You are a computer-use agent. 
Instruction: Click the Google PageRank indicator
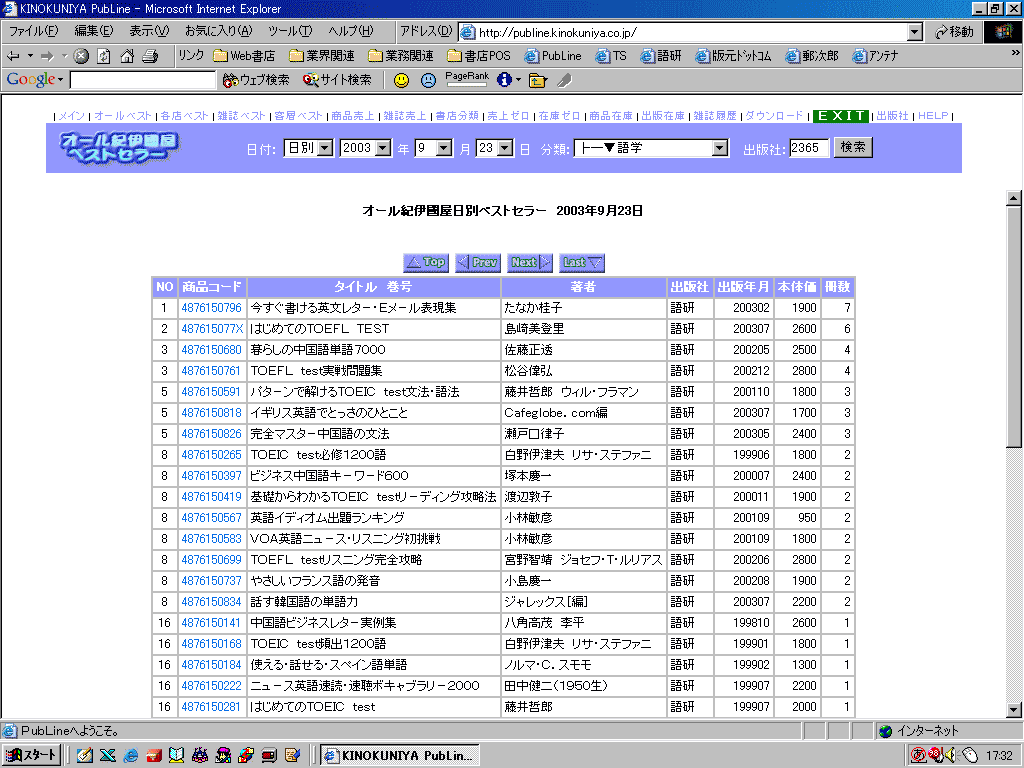click(x=467, y=79)
